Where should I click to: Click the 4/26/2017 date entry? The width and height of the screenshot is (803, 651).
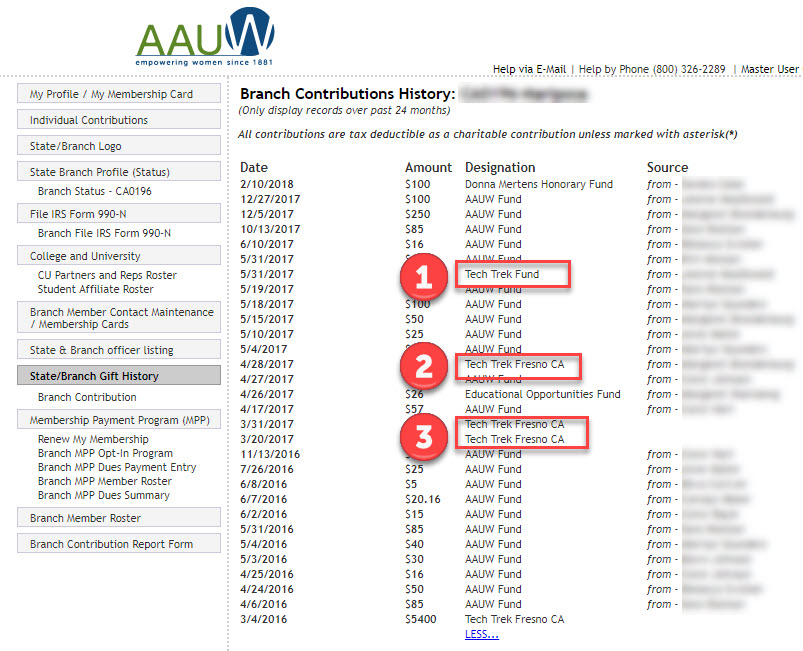[x=267, y=394]
